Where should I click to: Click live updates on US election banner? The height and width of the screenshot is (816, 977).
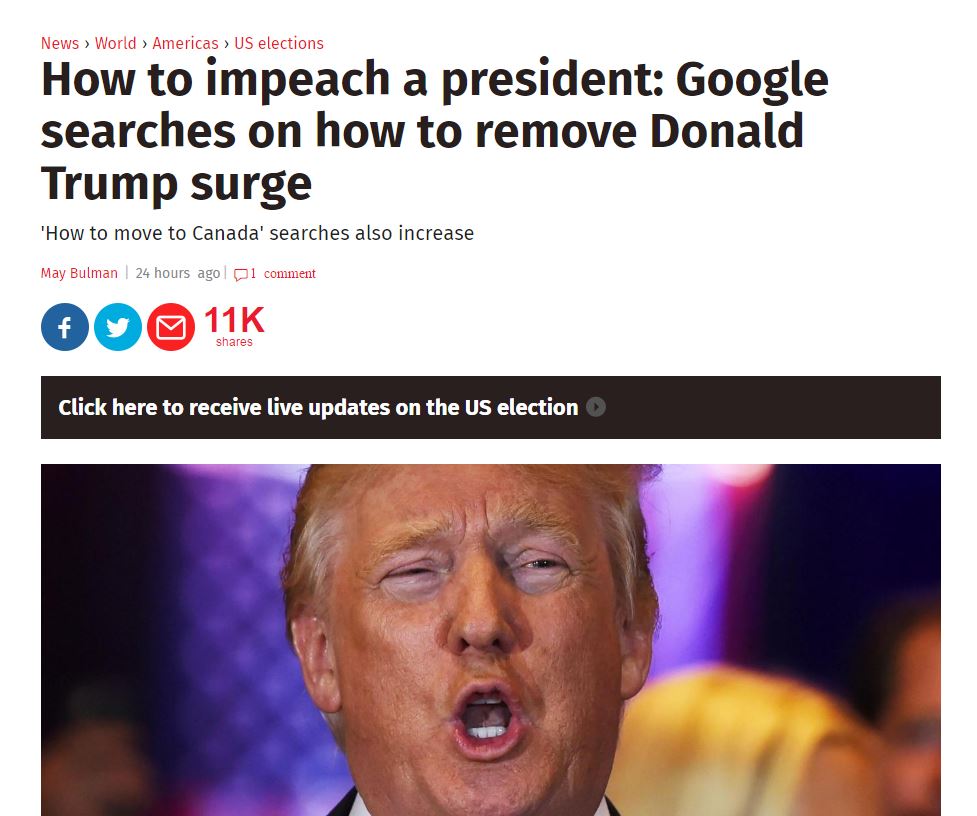click(491, 407)
